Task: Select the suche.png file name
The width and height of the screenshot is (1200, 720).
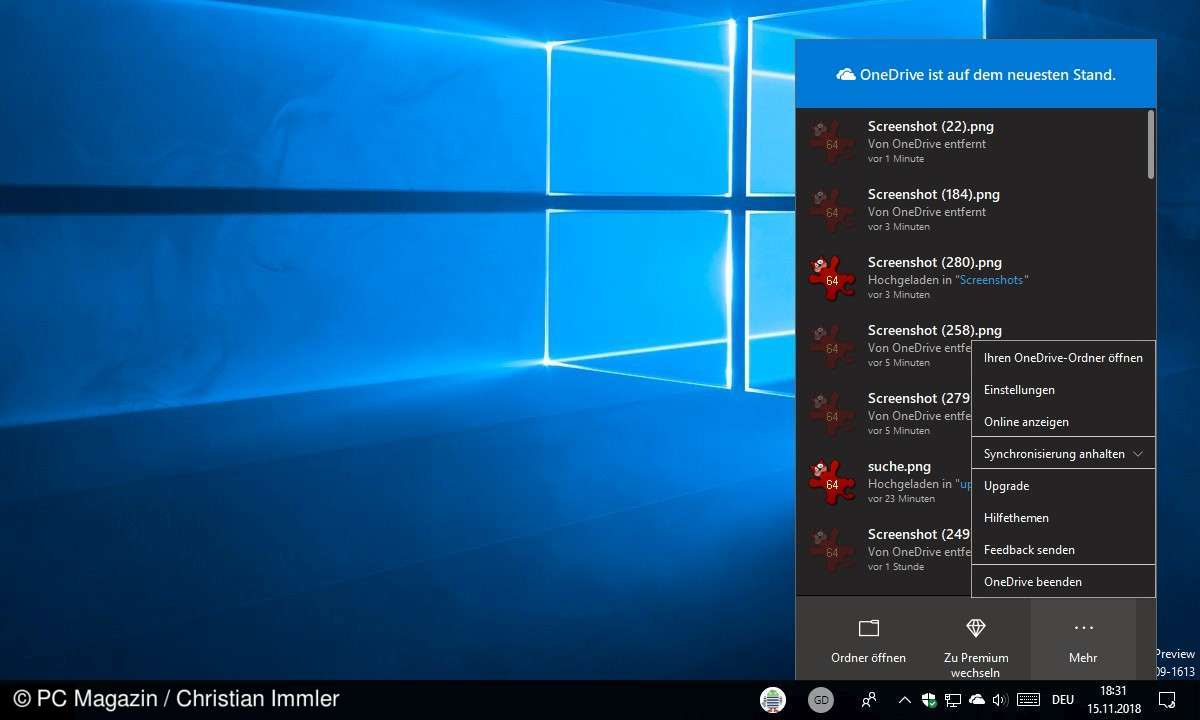Action: [899, 467]
